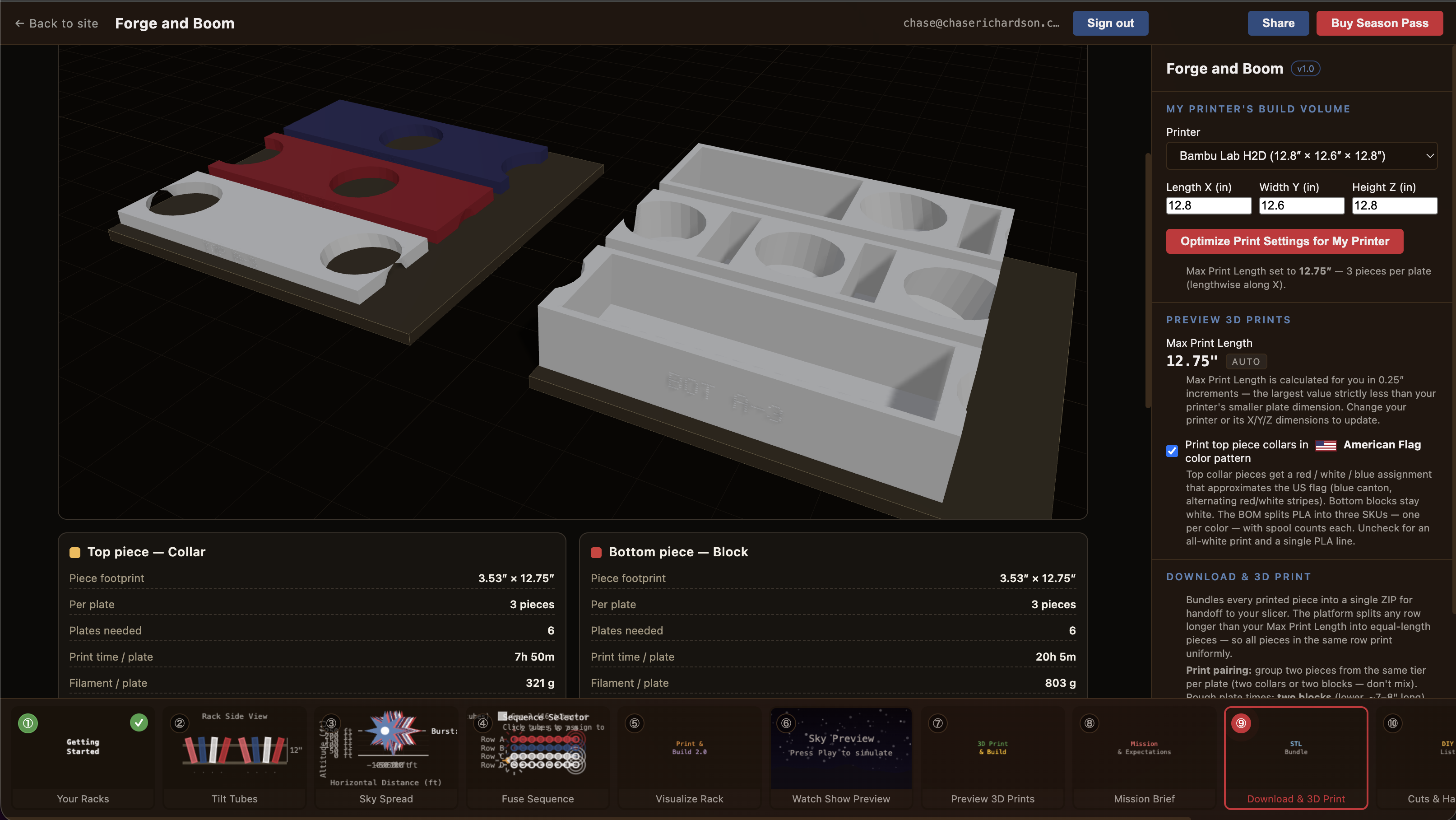The image size is (1456, 820).
Task: Click the step 1 numbered circle badge
Action: tap(28, 723)
